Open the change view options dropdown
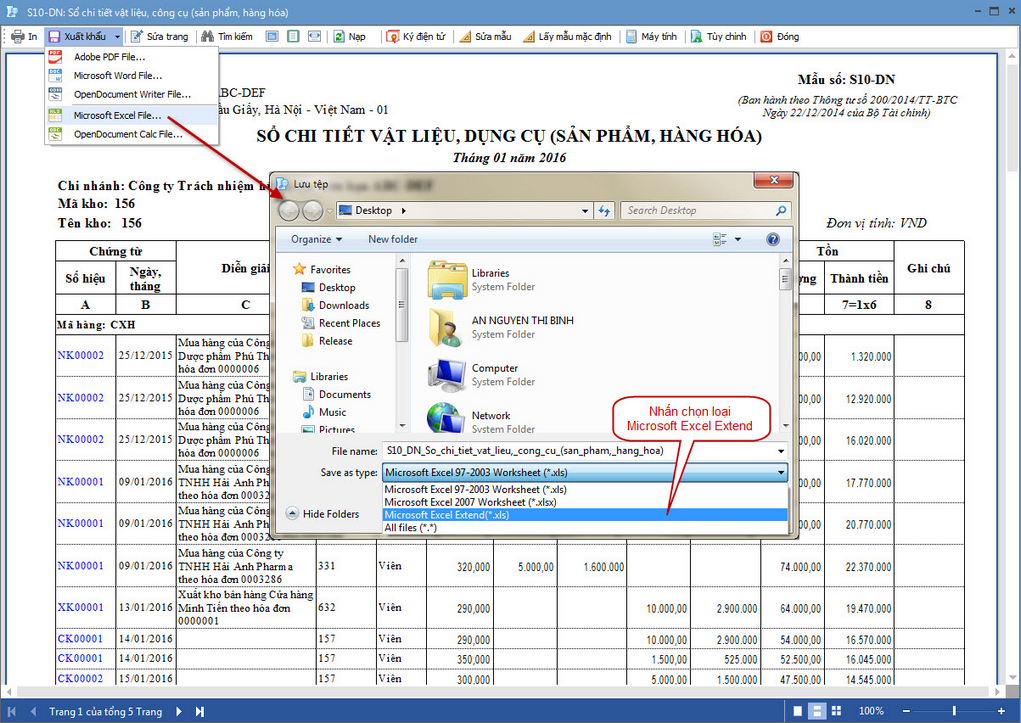The width and height of the screenshot is (1021, 723). pos(738,239)
